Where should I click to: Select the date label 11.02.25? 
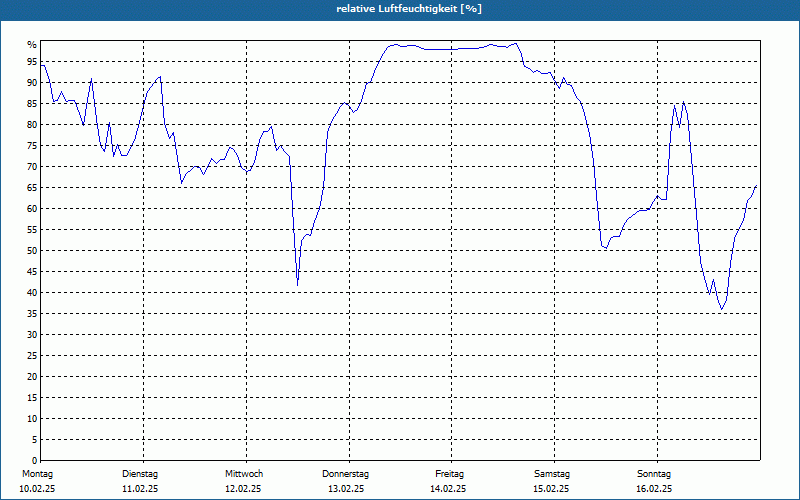point(140,489)
